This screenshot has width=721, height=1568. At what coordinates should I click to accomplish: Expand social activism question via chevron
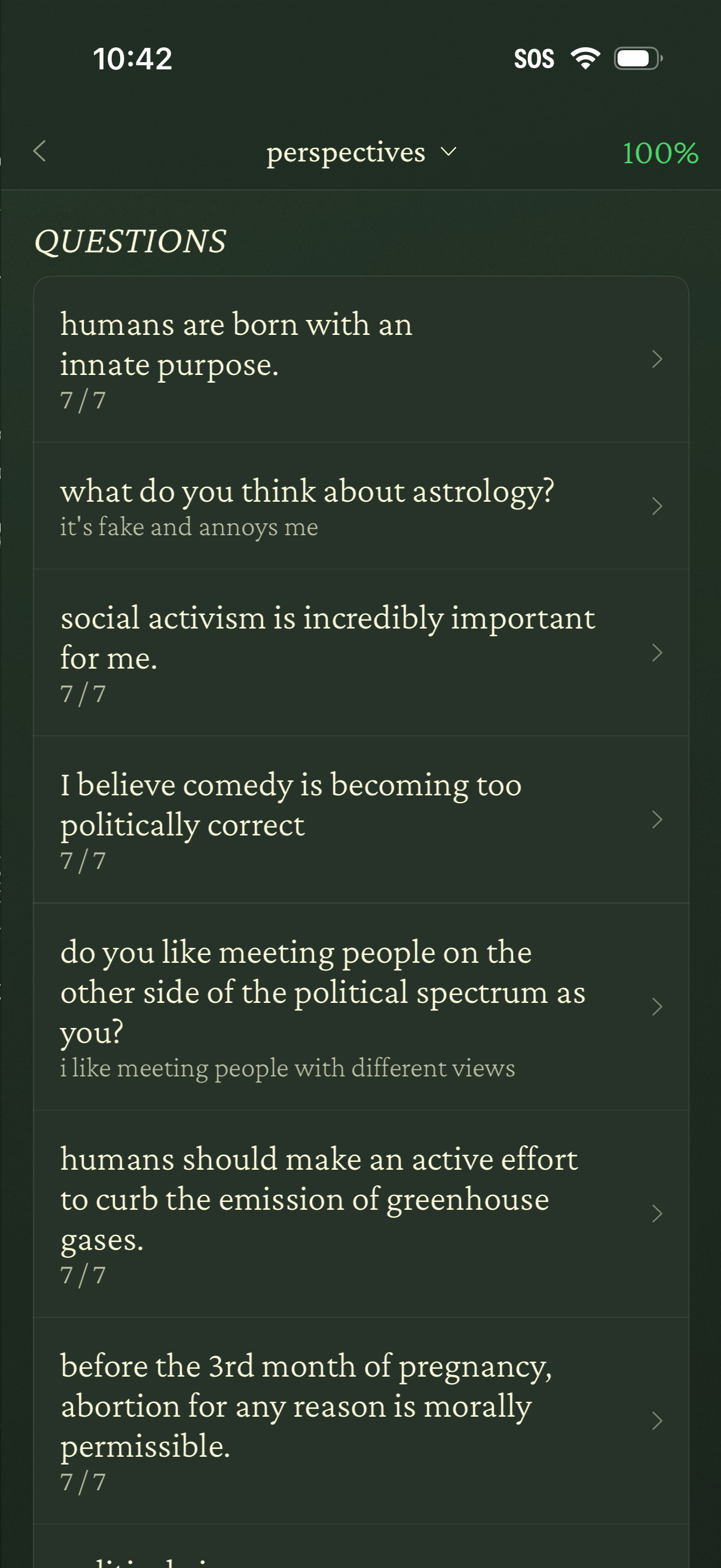(x=656, y=652)
